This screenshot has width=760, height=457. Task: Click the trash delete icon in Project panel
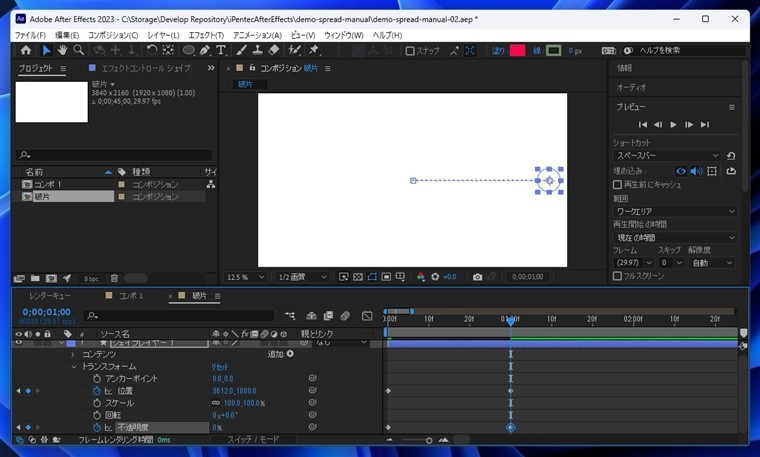pyautogui.click(x=114, y=278)
